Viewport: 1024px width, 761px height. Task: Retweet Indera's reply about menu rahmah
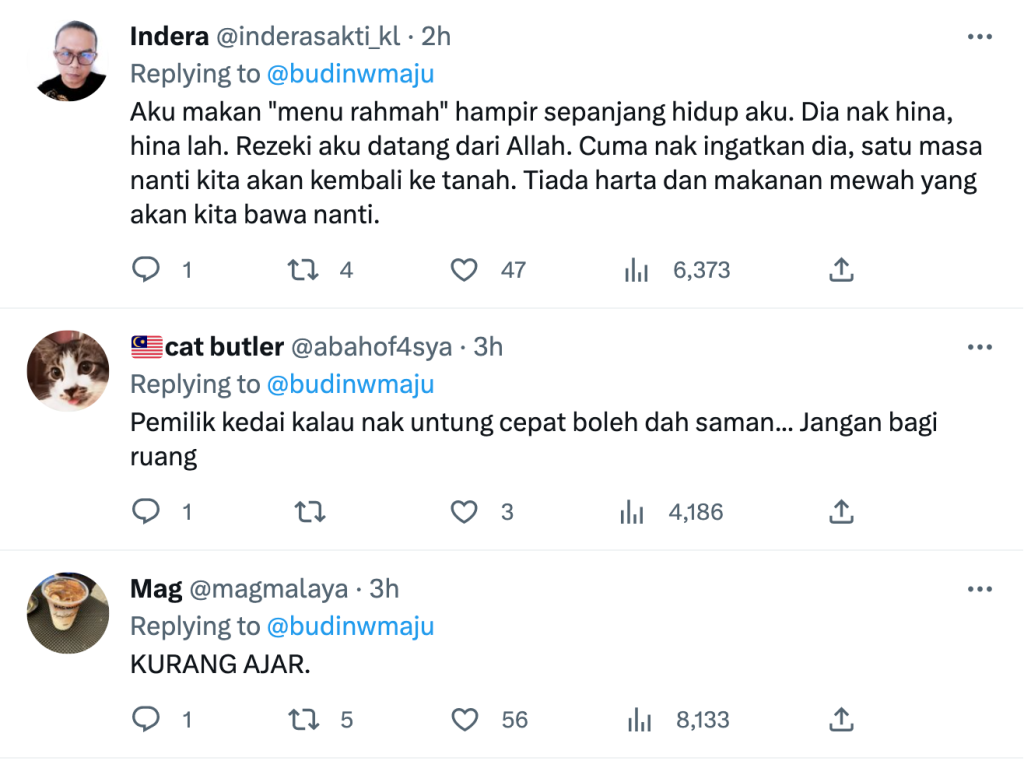point(303,269)
